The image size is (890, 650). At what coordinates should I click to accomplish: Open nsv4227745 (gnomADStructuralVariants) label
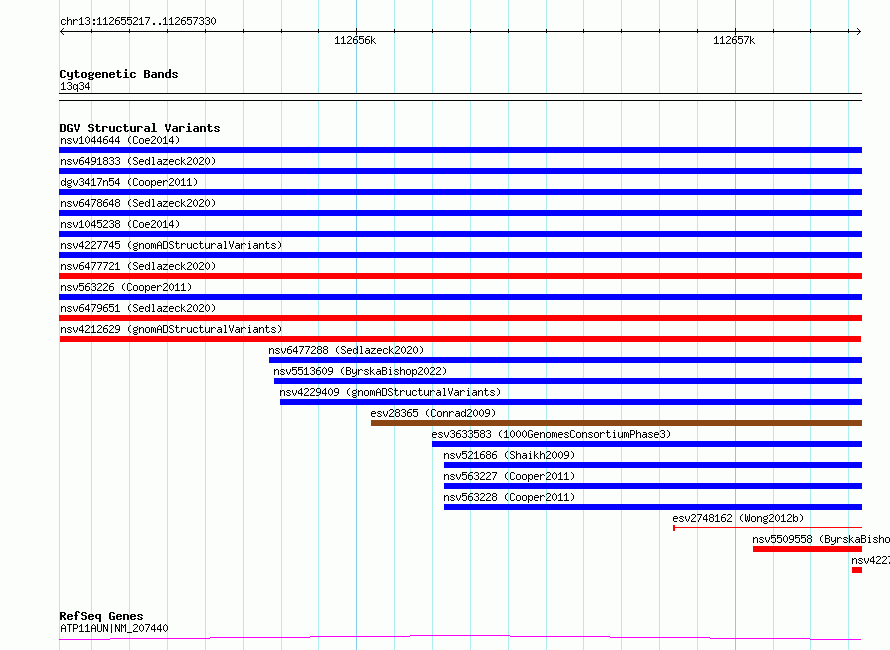point(171,245)
